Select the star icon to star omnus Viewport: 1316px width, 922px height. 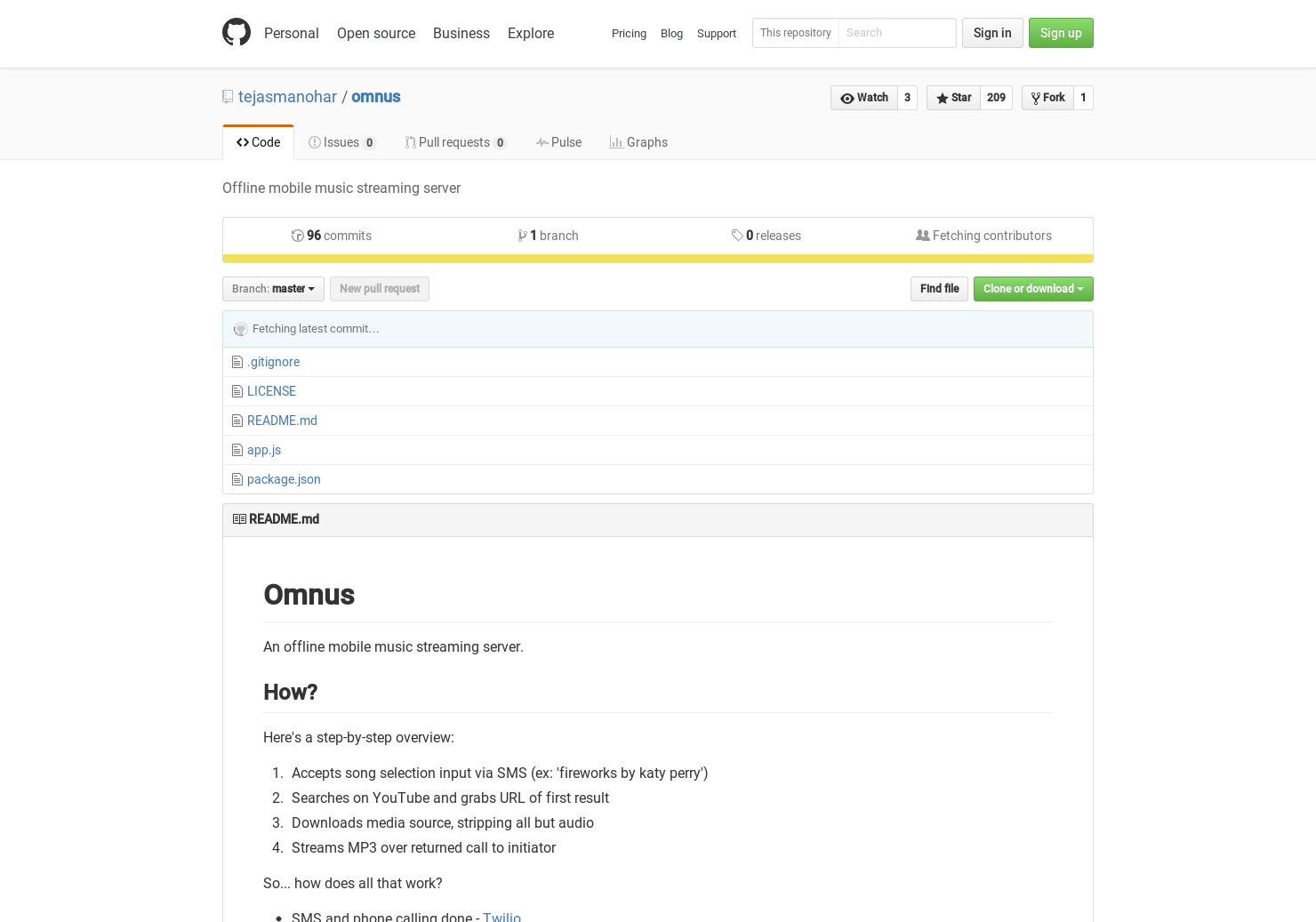point(942,98)
